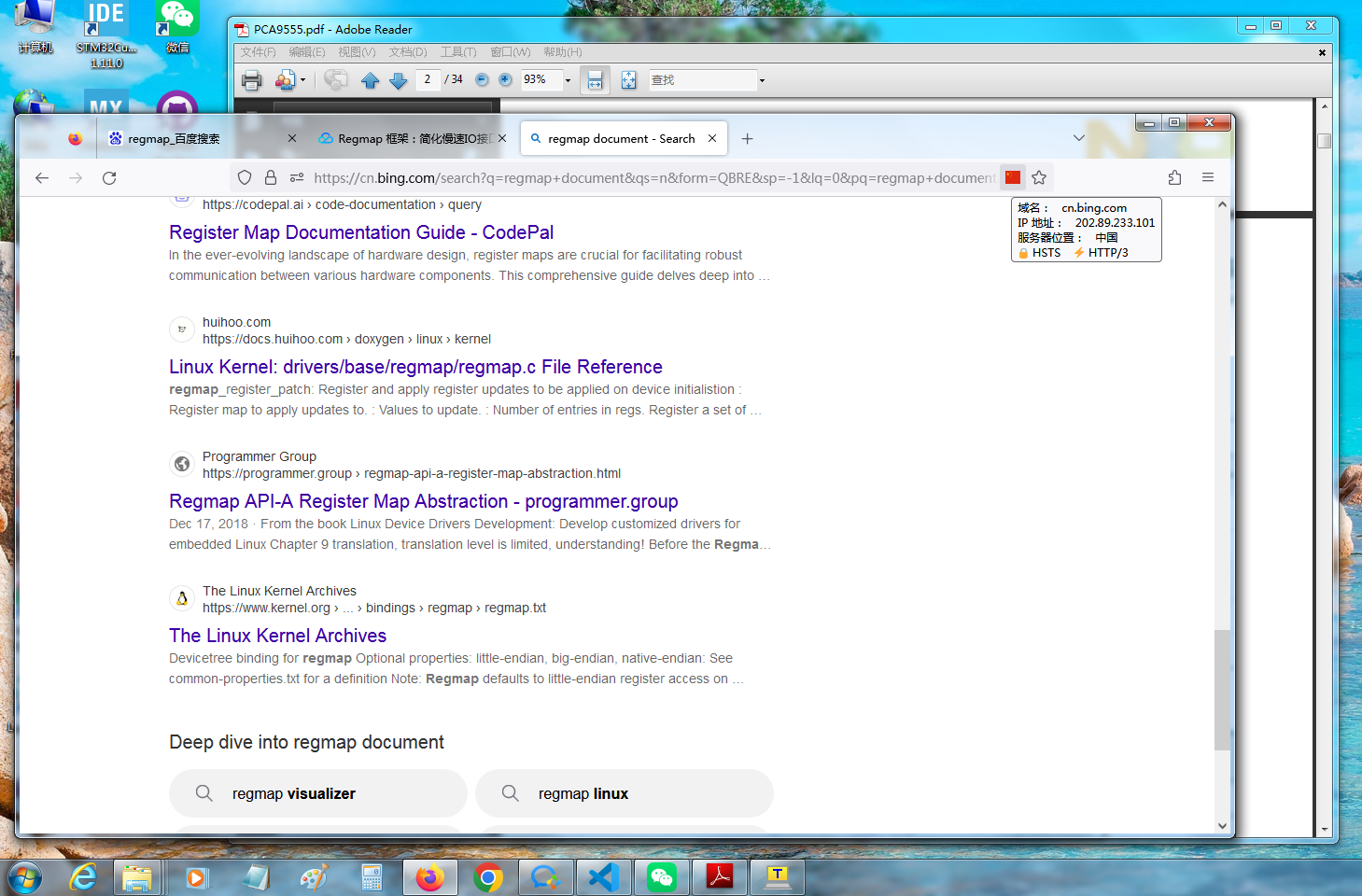Click the PDF page number field

428,80
